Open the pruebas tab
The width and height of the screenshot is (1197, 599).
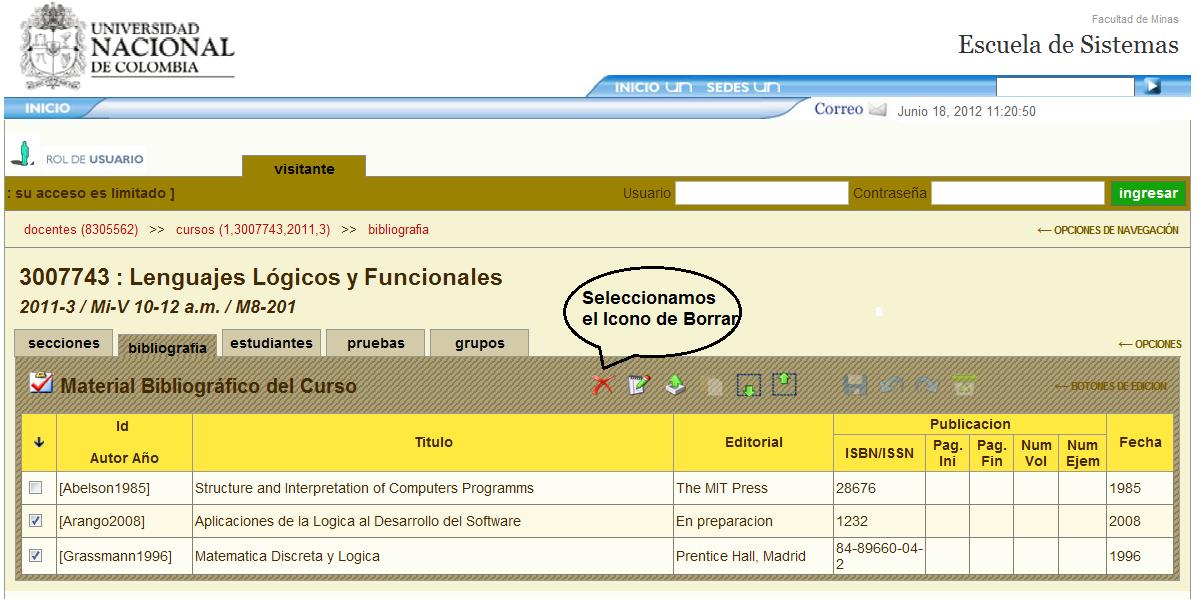(x=376, y=343)
